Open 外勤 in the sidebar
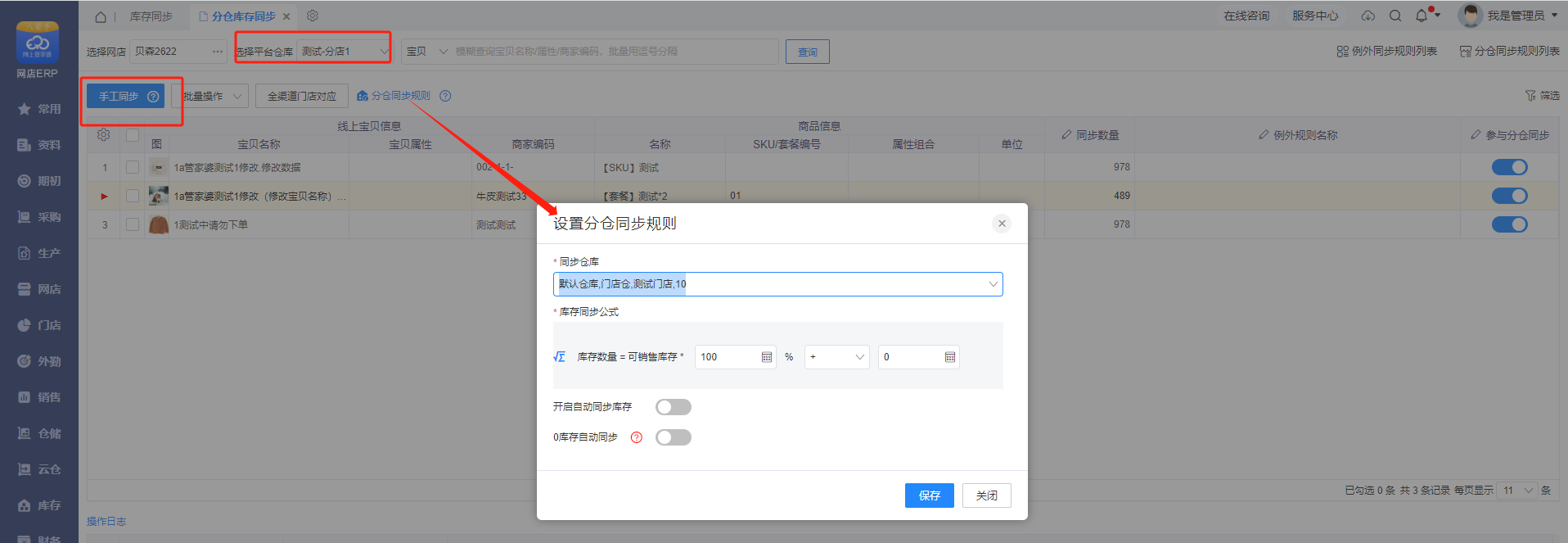The image size is (1568, 543). [x=39, y=361]
